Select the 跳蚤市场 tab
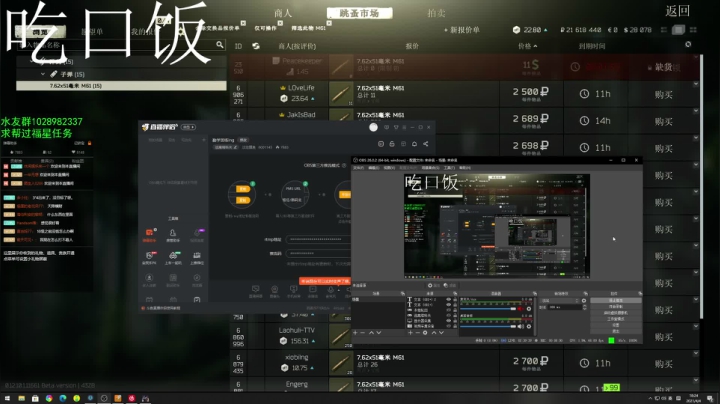 point(360,13)
